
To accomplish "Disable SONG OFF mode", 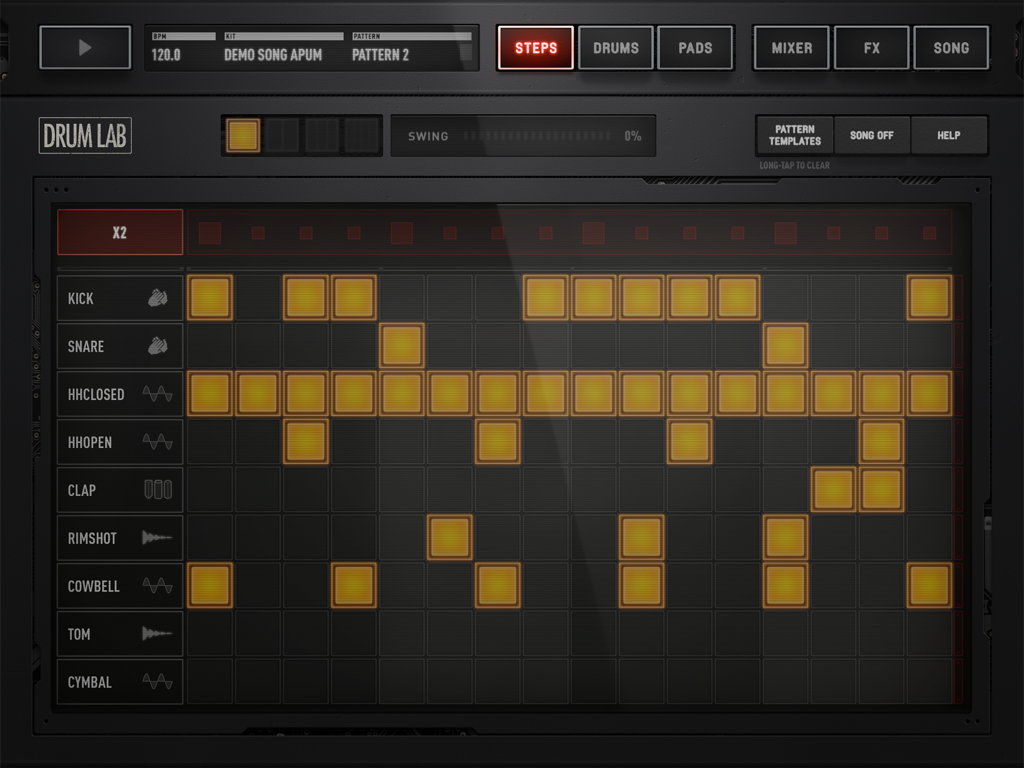I will click(x=871, y=134).
